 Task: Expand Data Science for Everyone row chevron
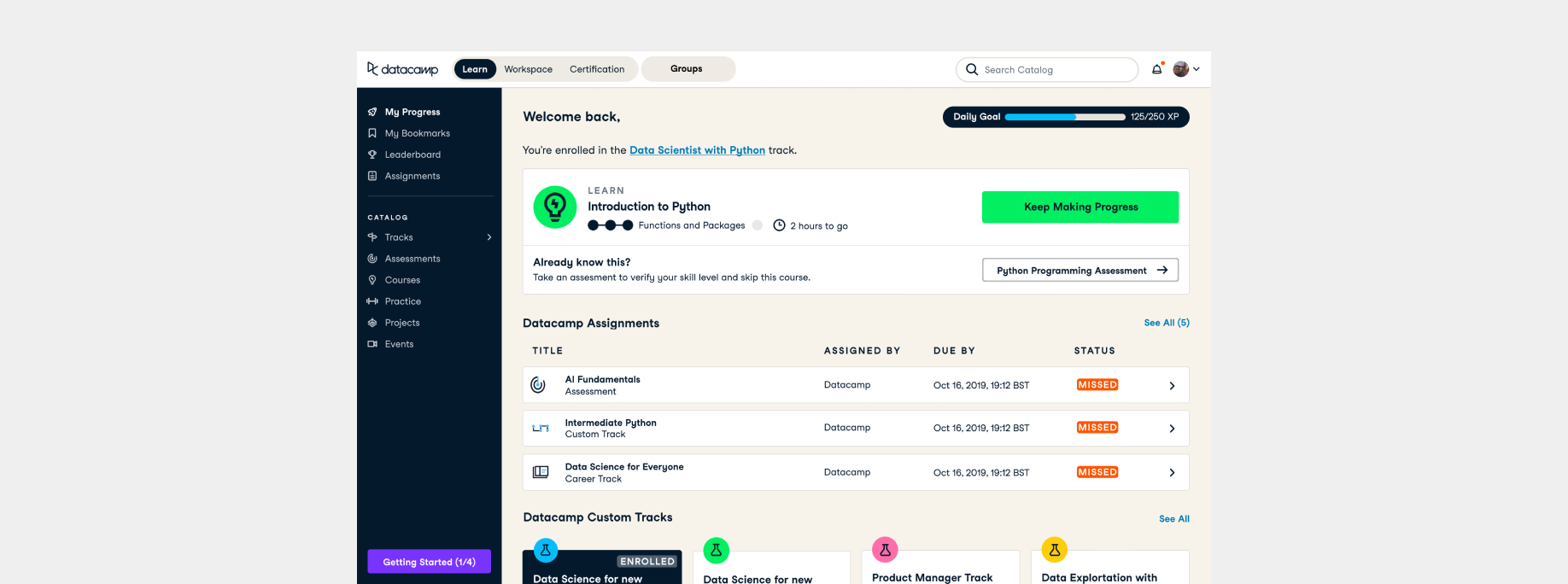1172,473
